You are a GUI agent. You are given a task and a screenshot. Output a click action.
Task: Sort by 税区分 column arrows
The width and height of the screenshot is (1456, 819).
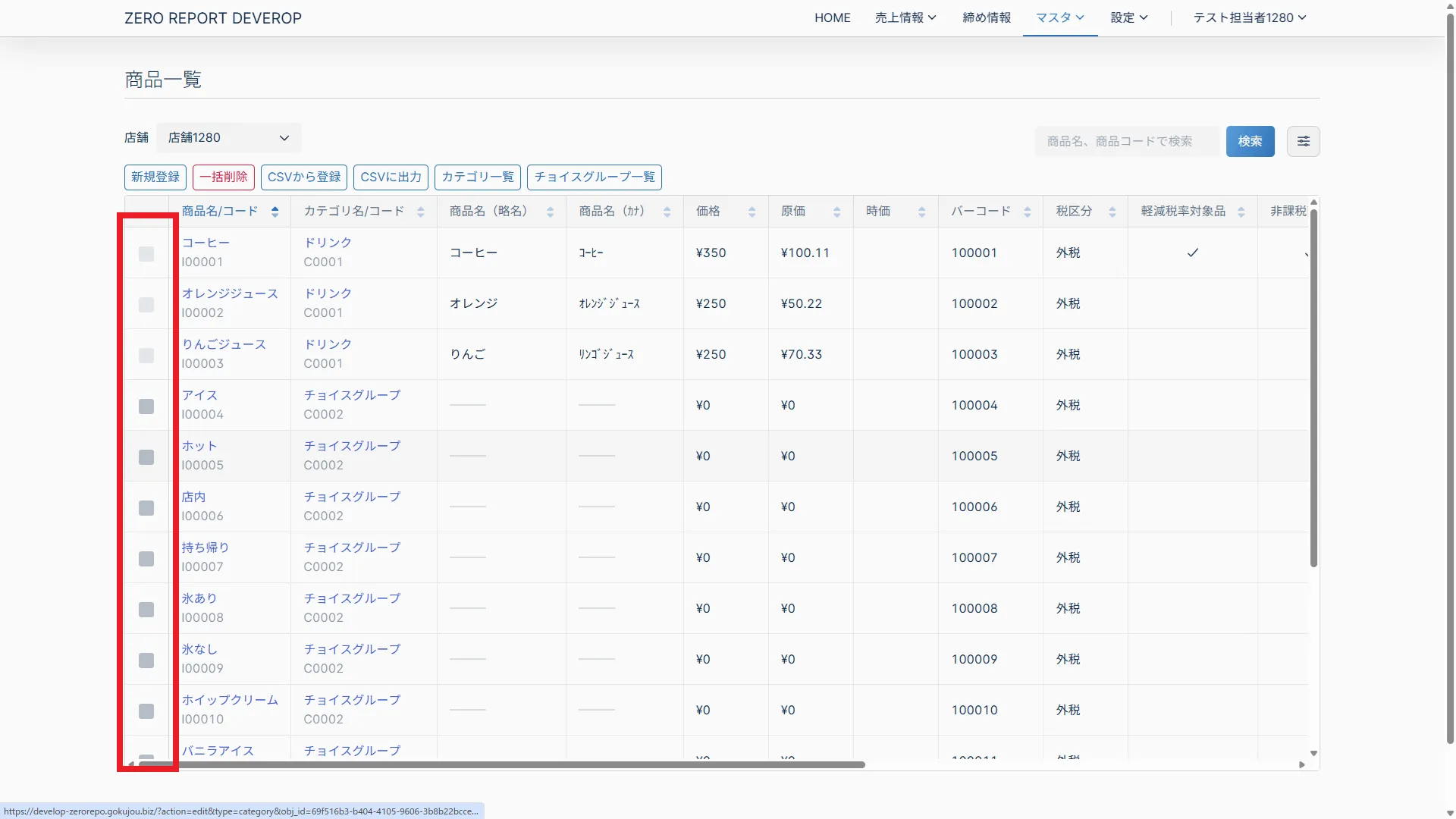1112,212
